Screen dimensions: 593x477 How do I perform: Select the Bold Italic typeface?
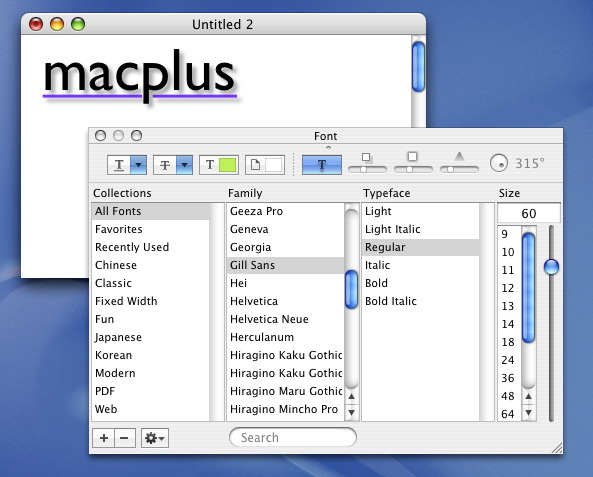(421, 301)
